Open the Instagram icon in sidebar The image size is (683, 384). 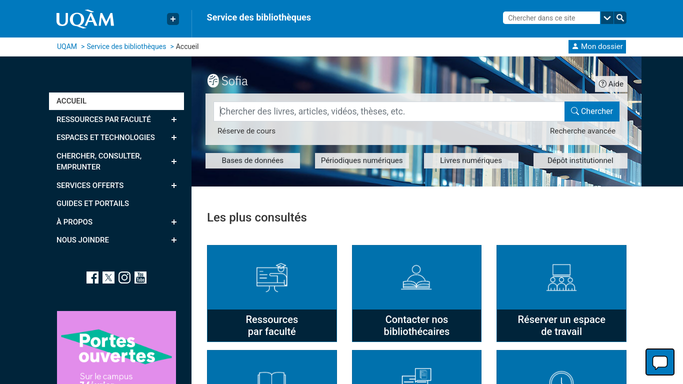point(124,278)
